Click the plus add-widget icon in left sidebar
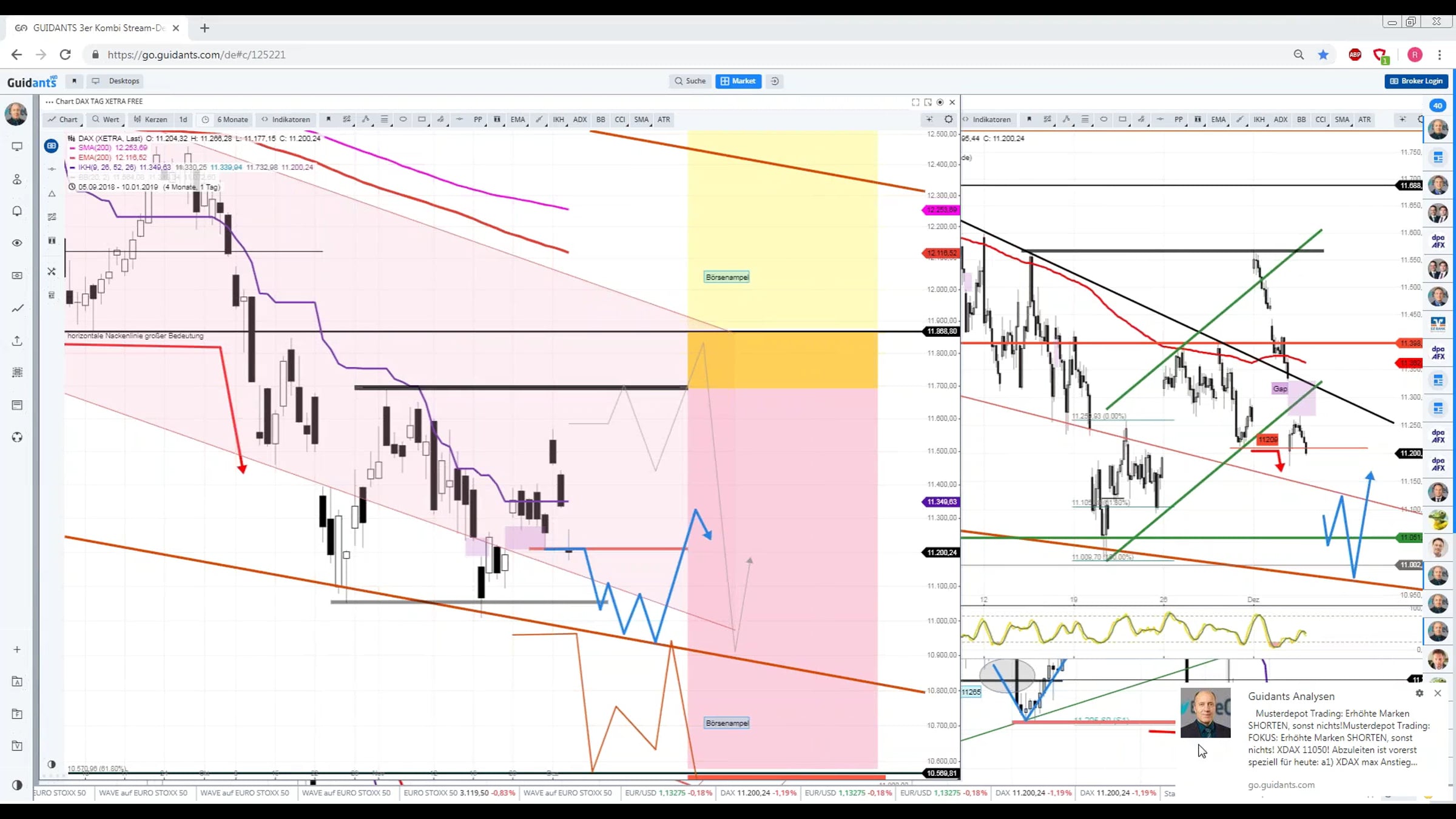Screen dimensions: 1456x819 [x=17, y=649]
